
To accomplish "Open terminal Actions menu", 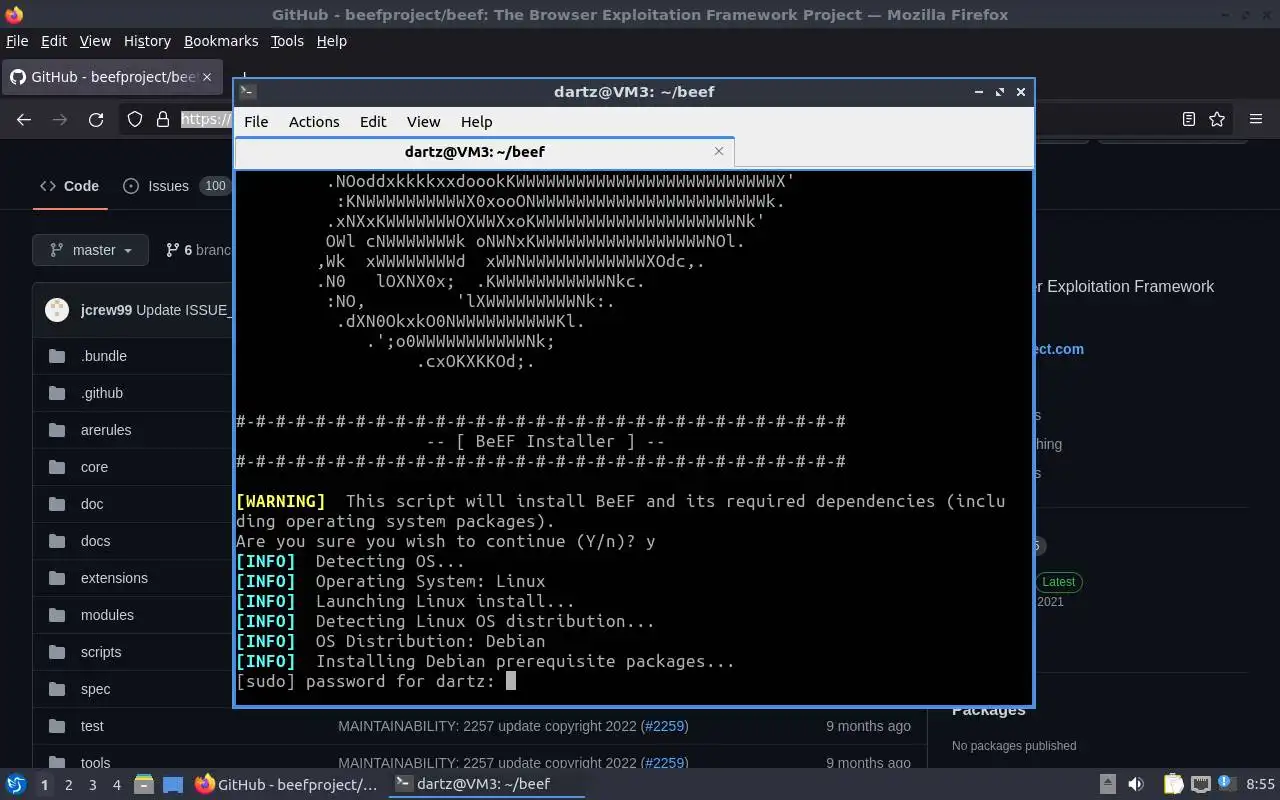I will [x=314, y=121].
